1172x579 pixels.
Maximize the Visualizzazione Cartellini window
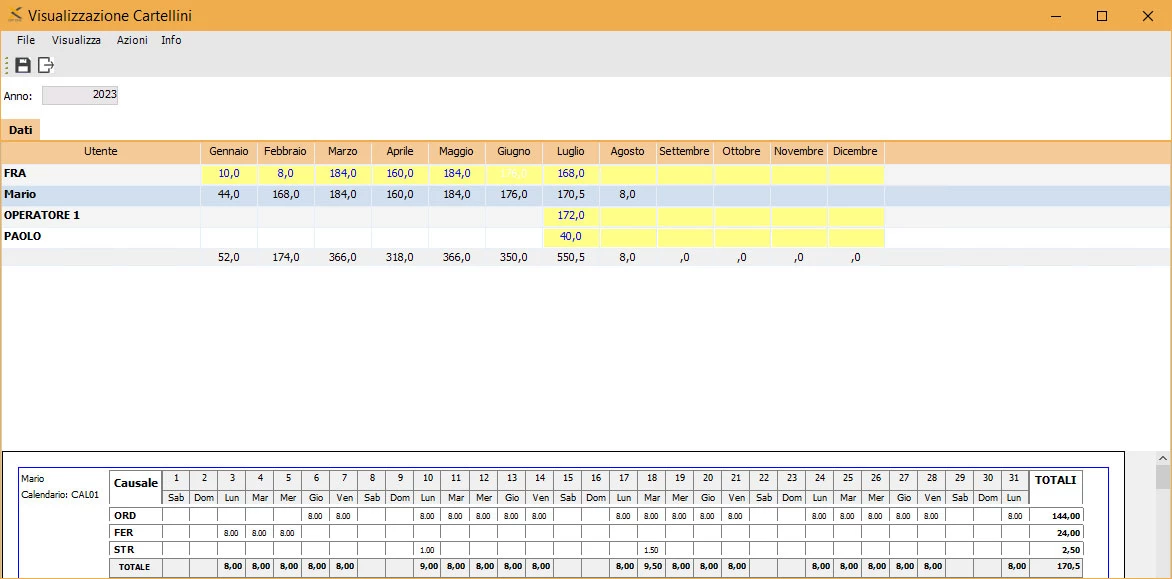(x=1102, y=16)
